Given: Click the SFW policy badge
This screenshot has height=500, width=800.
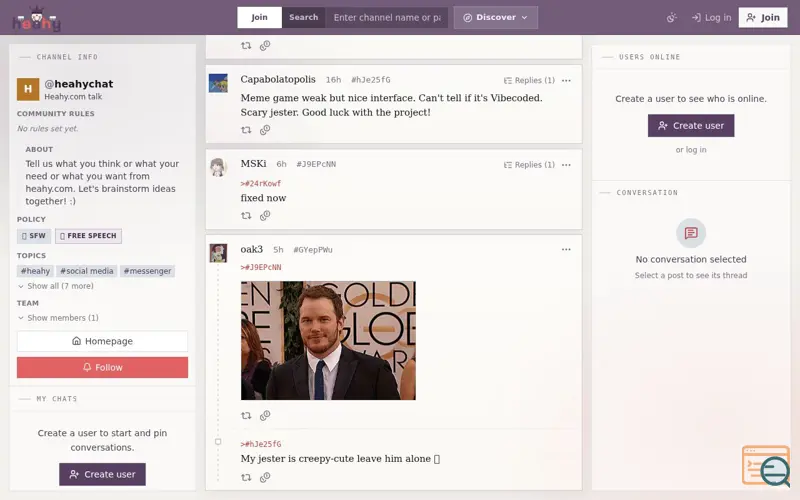Looking at the screenshot, I should pos(34,236).
